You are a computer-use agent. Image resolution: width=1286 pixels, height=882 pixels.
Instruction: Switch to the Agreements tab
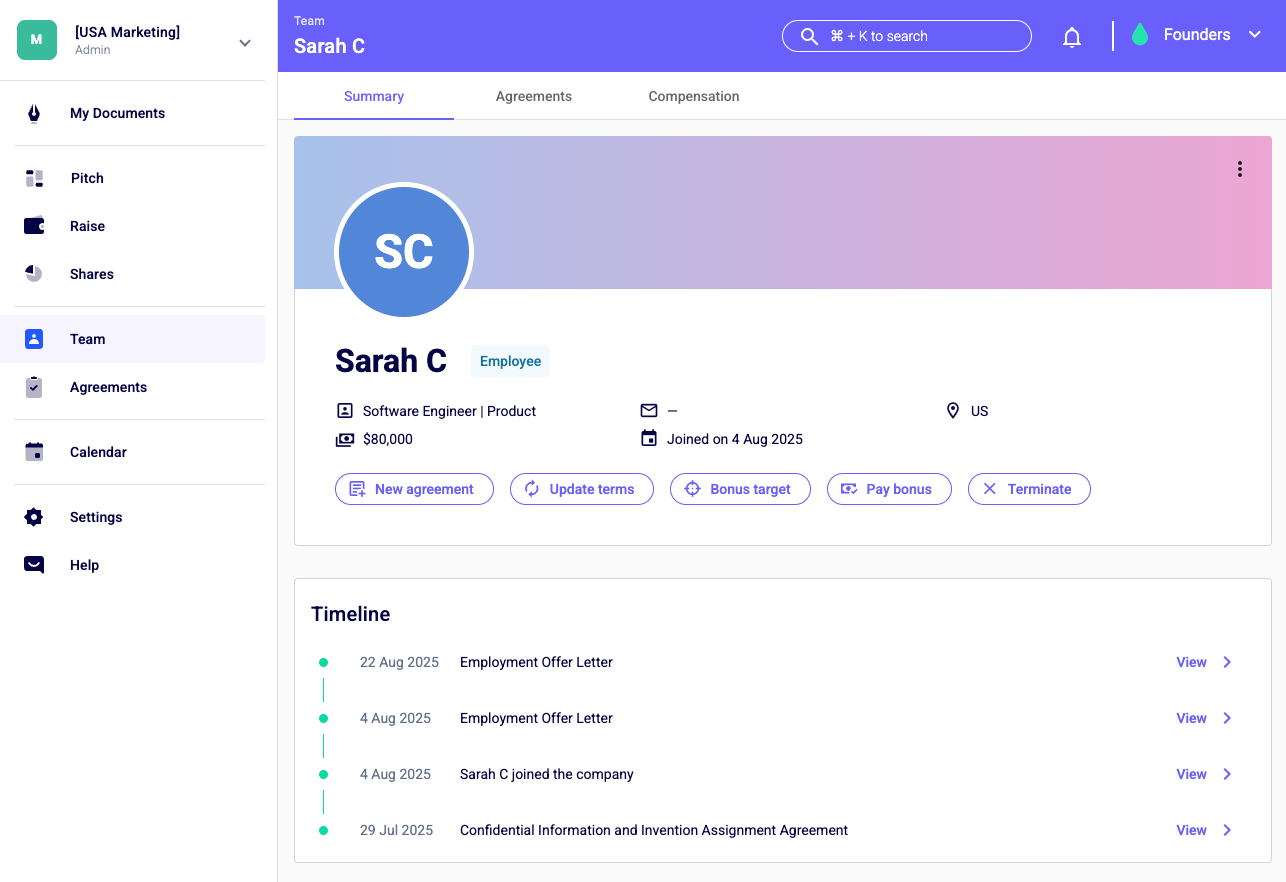coord(534,96)
